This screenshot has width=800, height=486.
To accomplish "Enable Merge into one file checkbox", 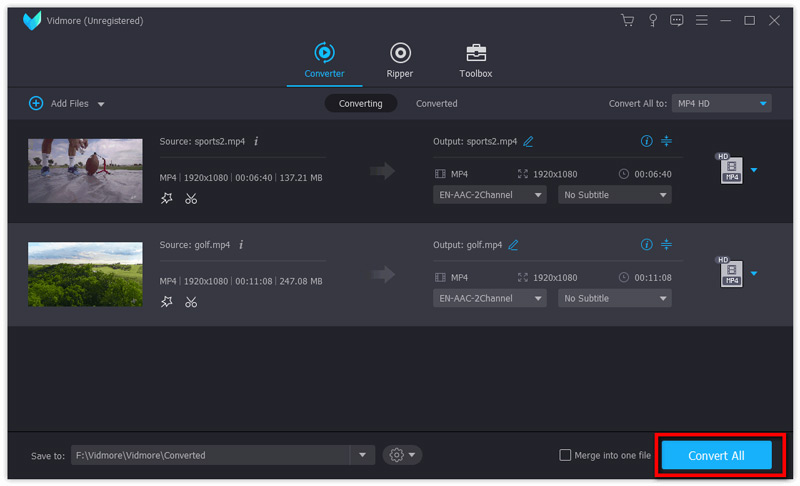I will pos(565,455).
